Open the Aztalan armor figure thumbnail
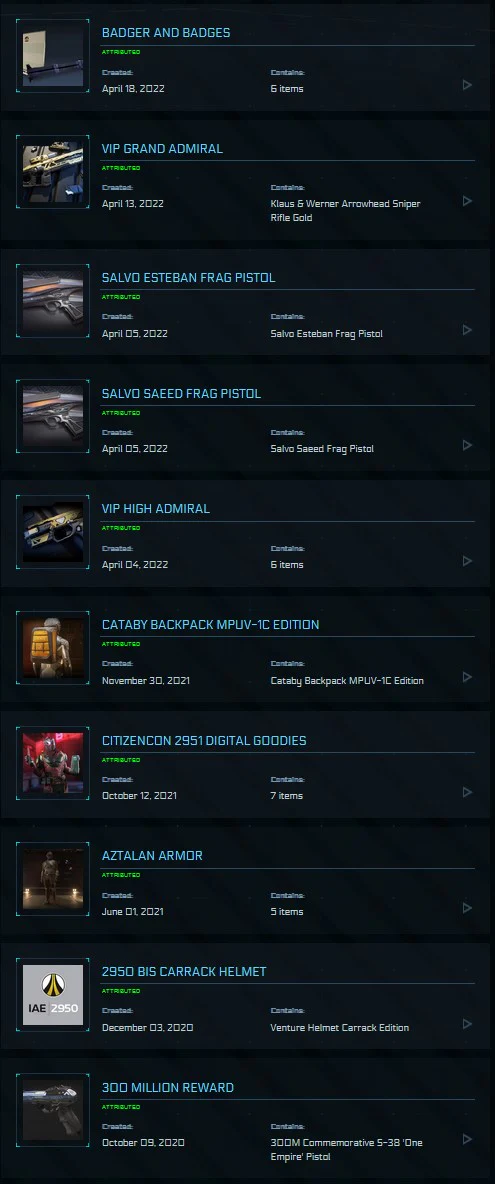495x1184 pixels. coord(53,879)
